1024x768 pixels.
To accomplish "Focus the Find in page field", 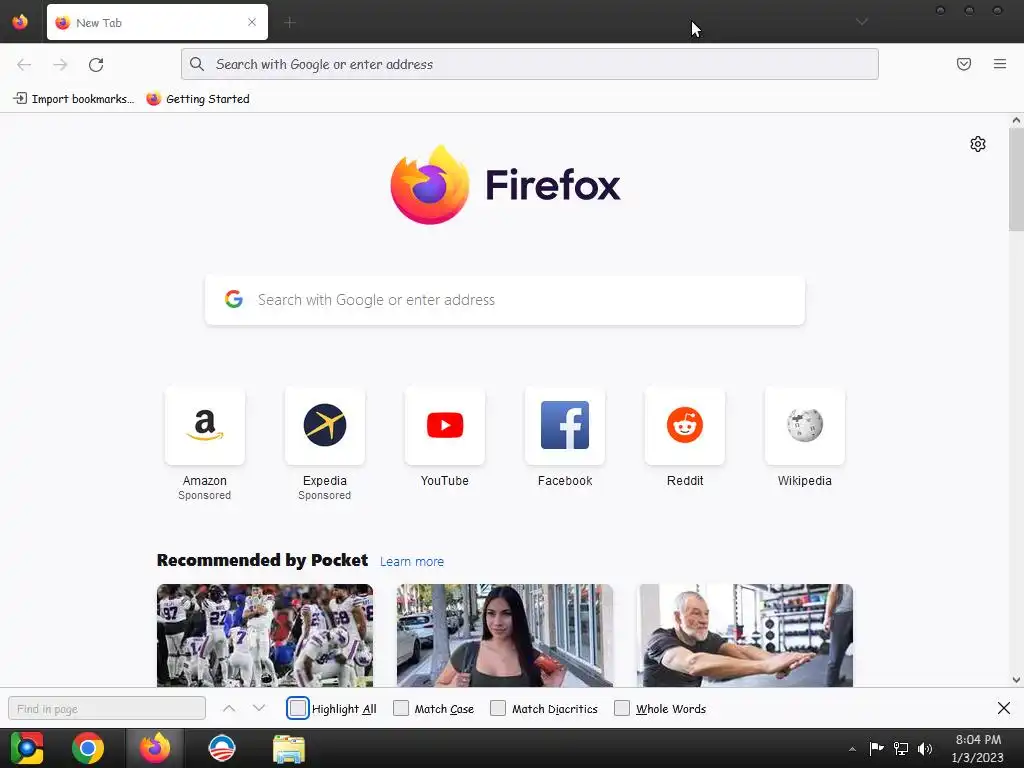I will pos(107,708).
